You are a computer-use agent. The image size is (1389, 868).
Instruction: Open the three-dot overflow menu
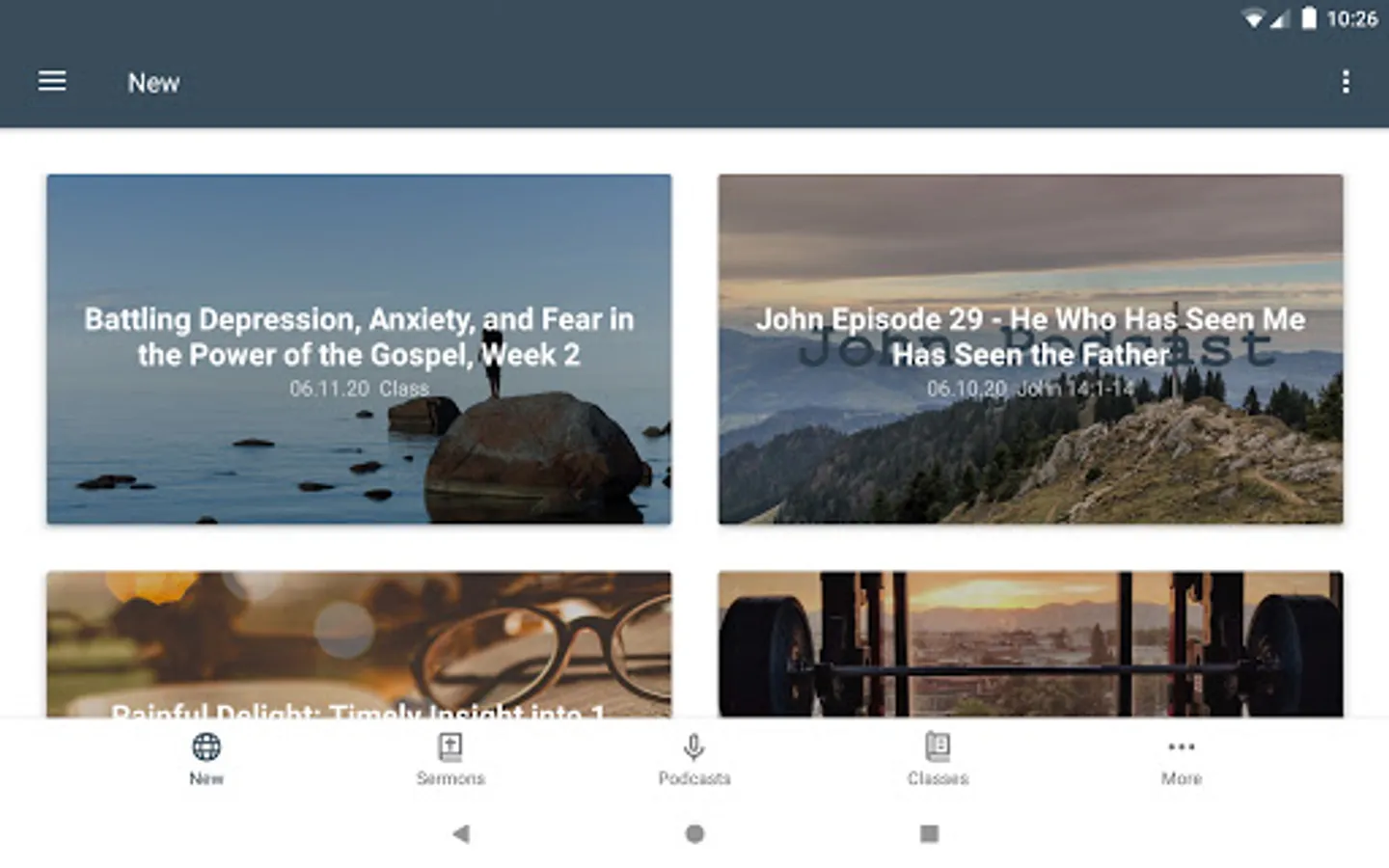coord(1346,82)
